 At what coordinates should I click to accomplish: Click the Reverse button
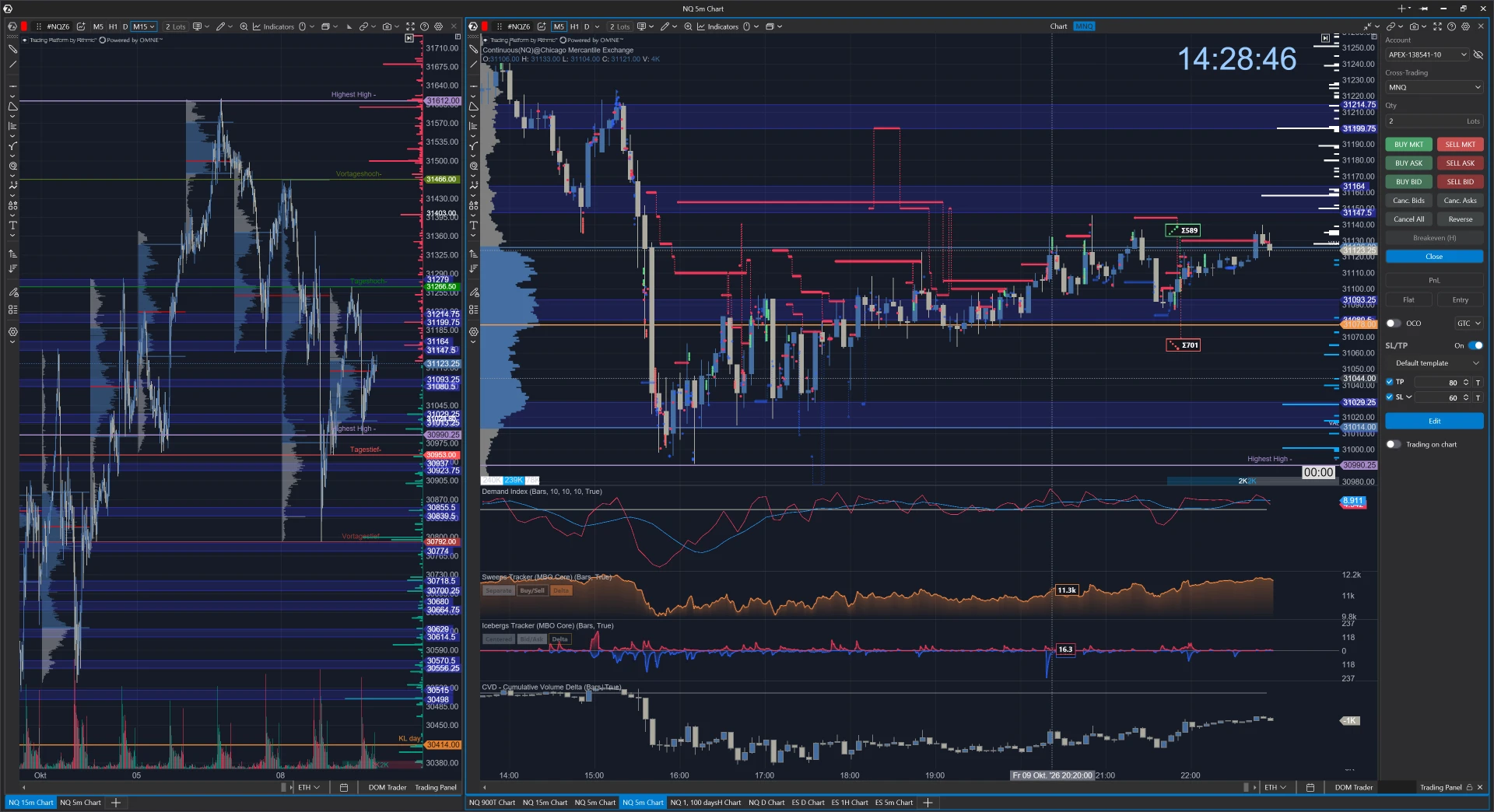pyautogui.click(x=1461, y=219)
